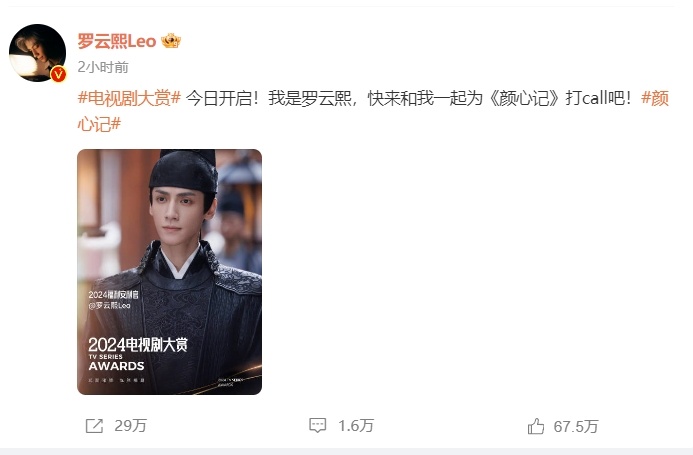
Task: Like the post with thumbs-up icon
Action: [x=536, y=427]
